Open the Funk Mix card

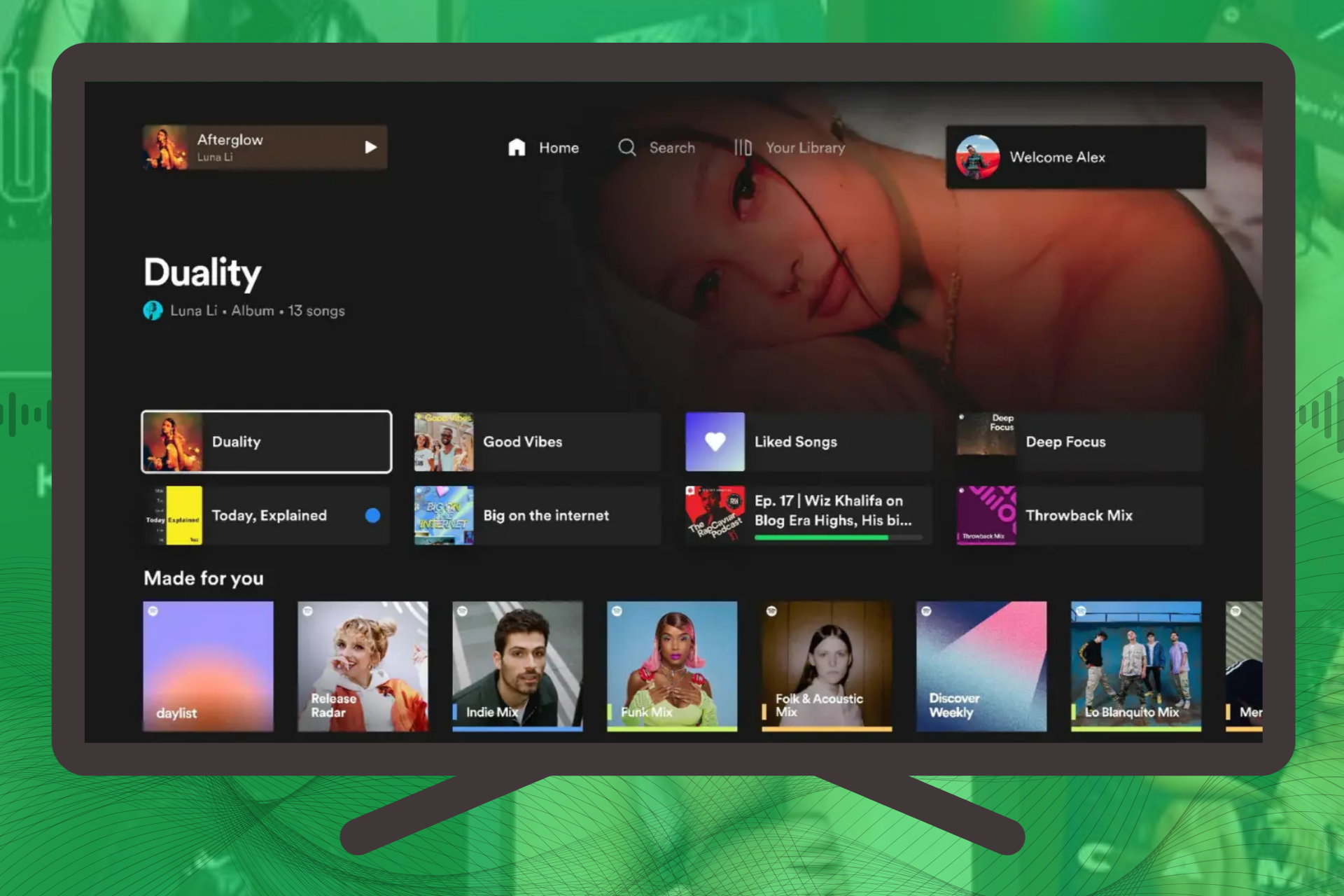tap(672, 666)
